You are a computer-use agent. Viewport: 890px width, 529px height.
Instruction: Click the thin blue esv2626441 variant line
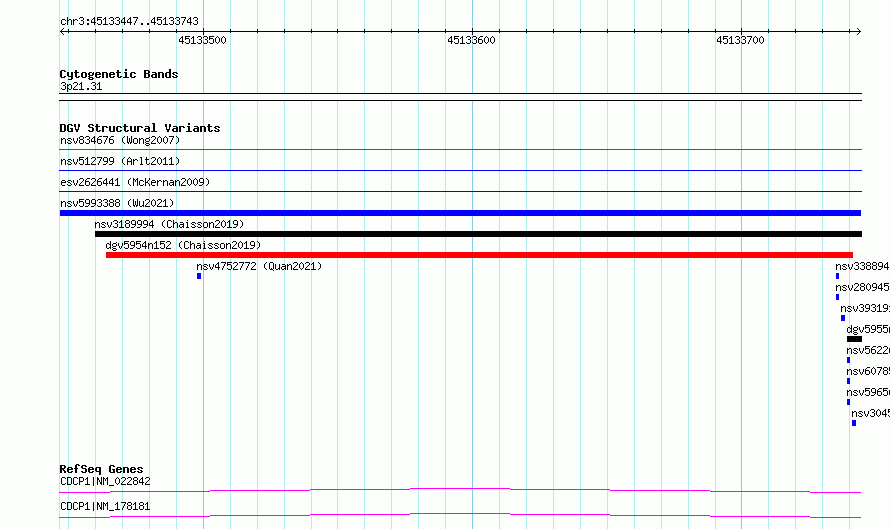tap(460, 191)
